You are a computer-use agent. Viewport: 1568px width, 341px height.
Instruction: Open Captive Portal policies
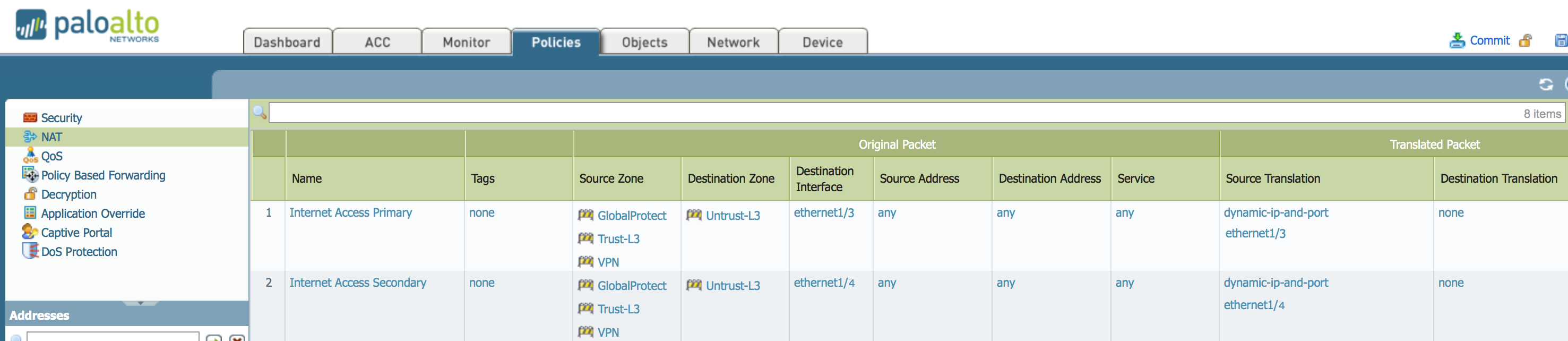point(76,233)
